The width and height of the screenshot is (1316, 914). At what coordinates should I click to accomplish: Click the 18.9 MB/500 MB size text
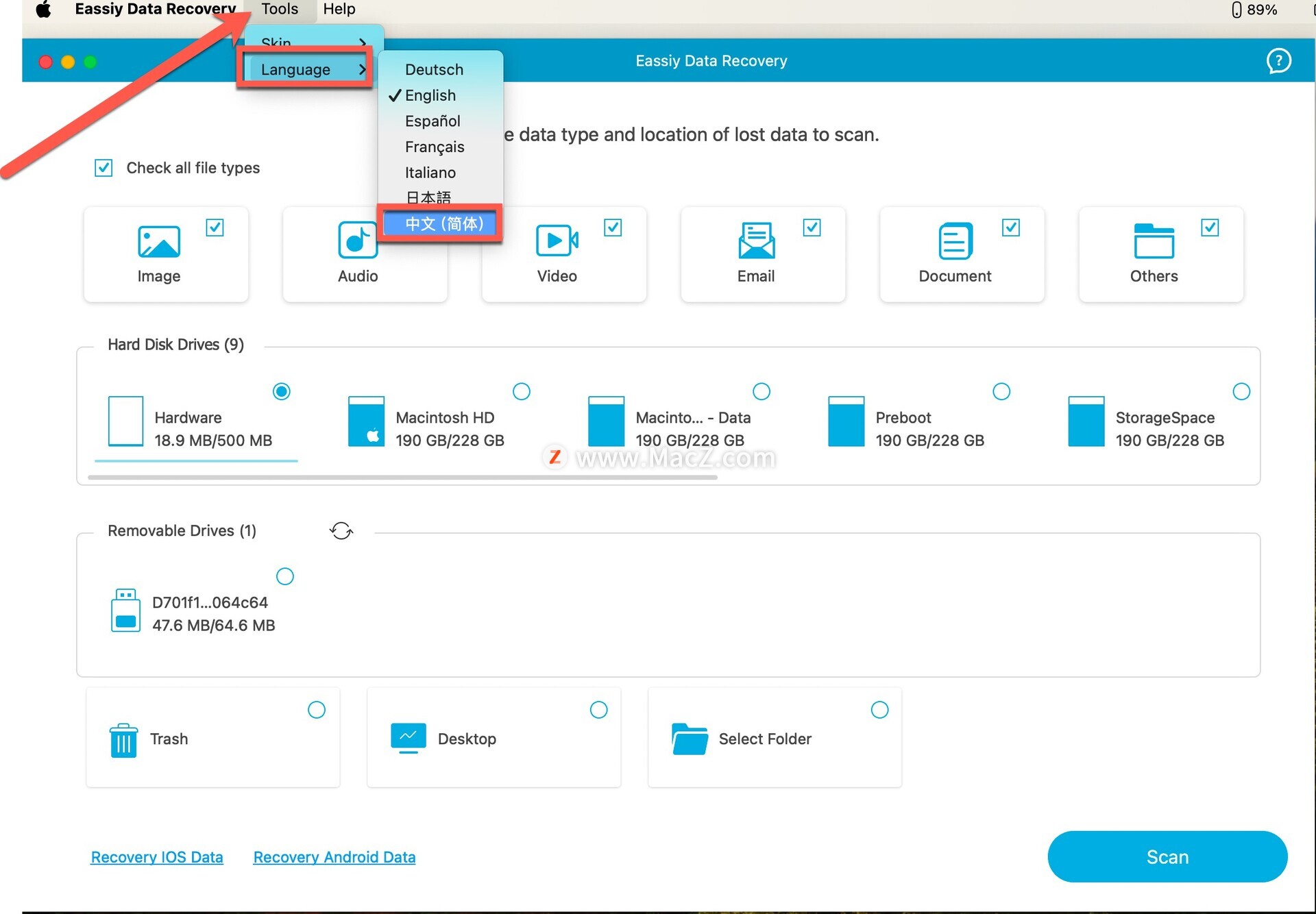pos(213,440)
